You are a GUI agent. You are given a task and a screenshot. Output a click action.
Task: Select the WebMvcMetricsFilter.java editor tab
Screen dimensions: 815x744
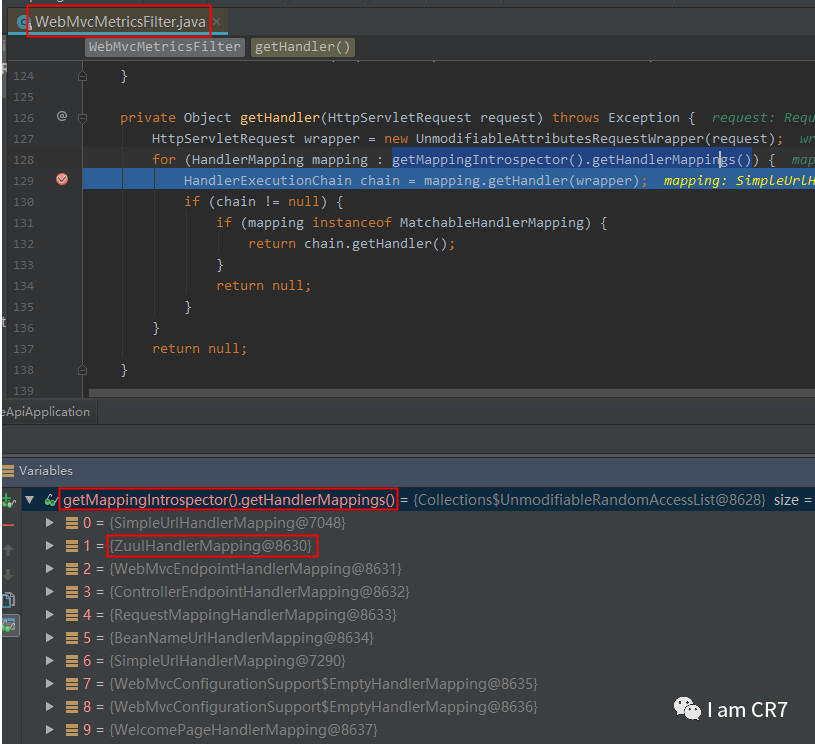click(x=120, y=21)
